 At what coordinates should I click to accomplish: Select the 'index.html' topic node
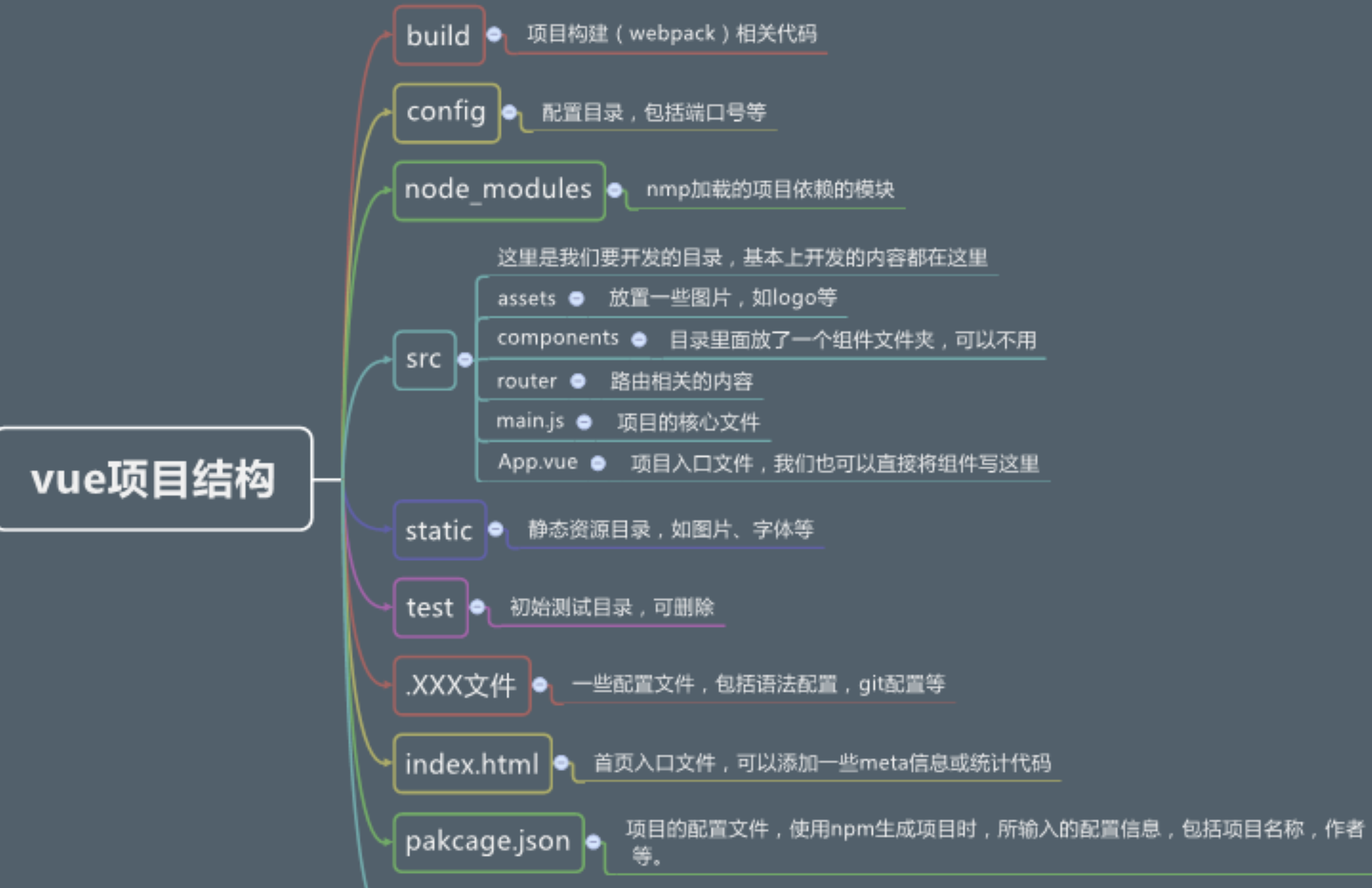point(472,763)
